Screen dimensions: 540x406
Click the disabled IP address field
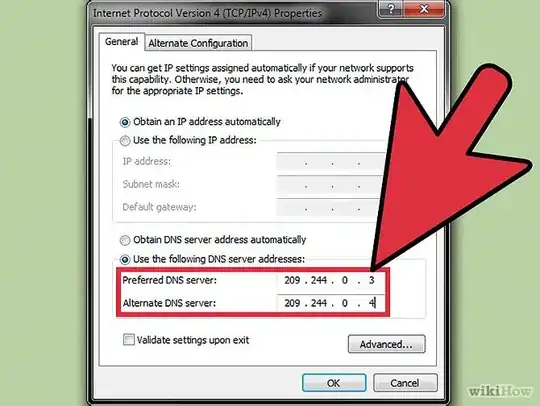(331, 162)
